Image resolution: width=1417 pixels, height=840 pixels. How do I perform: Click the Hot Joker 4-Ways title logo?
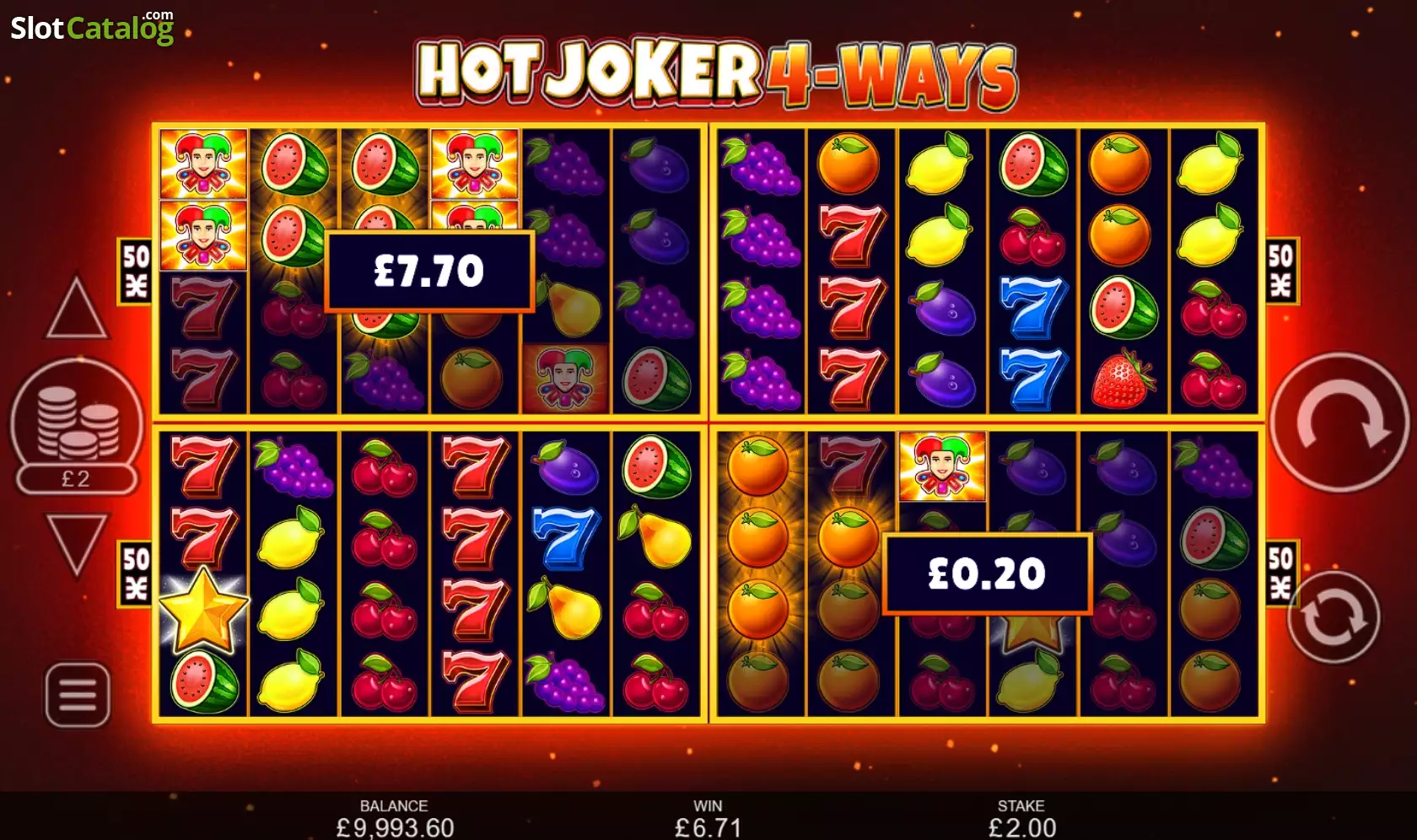(x=717, y=73)
